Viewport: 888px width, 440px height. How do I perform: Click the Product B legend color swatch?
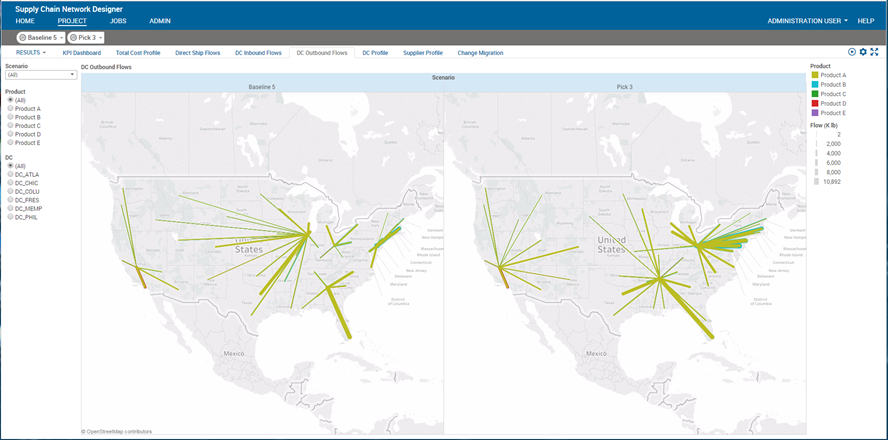pyautogui.click(x=814, y=84)
